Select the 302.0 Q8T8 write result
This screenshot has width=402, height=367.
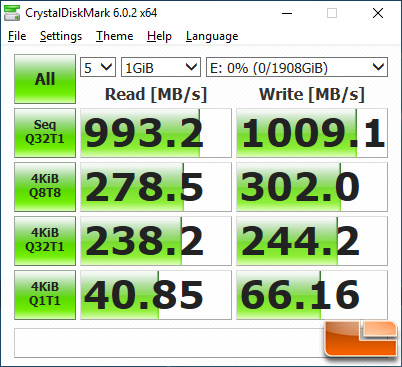click(312, 187)
